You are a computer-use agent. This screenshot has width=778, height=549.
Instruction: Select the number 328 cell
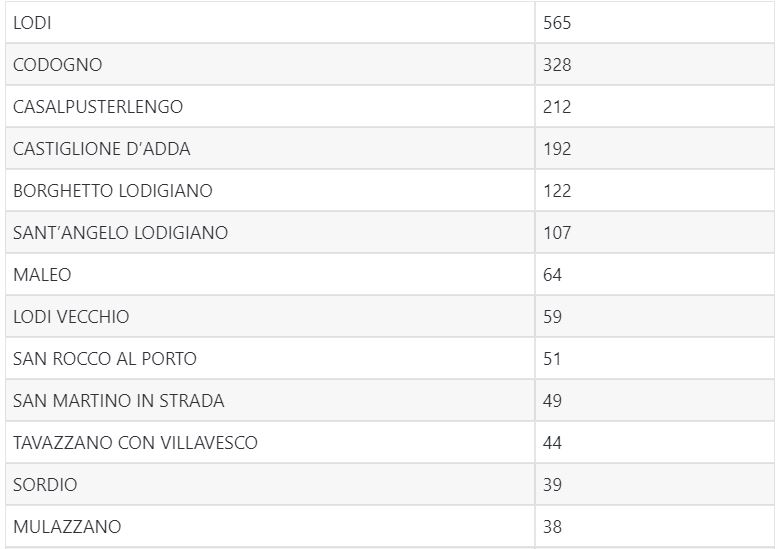click(557, 65)
